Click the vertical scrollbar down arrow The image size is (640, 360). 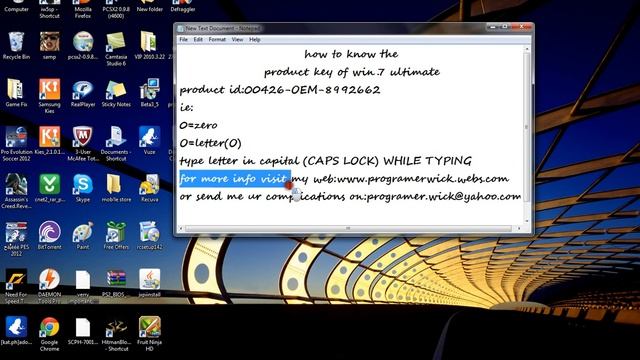(x=527, y=221)
